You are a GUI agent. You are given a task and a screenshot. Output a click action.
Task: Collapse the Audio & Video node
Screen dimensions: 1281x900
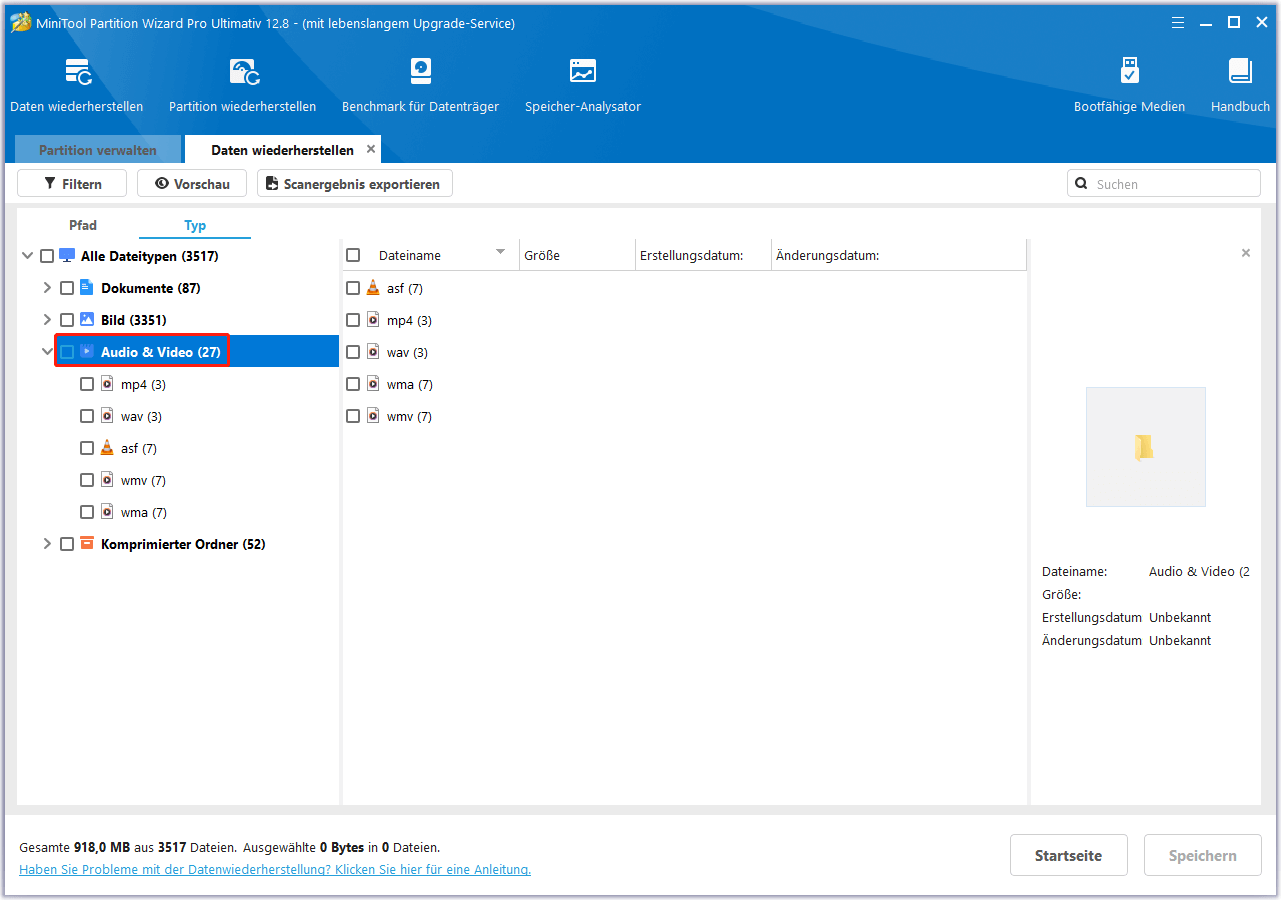pyautogui.click(x=47, y=352)
